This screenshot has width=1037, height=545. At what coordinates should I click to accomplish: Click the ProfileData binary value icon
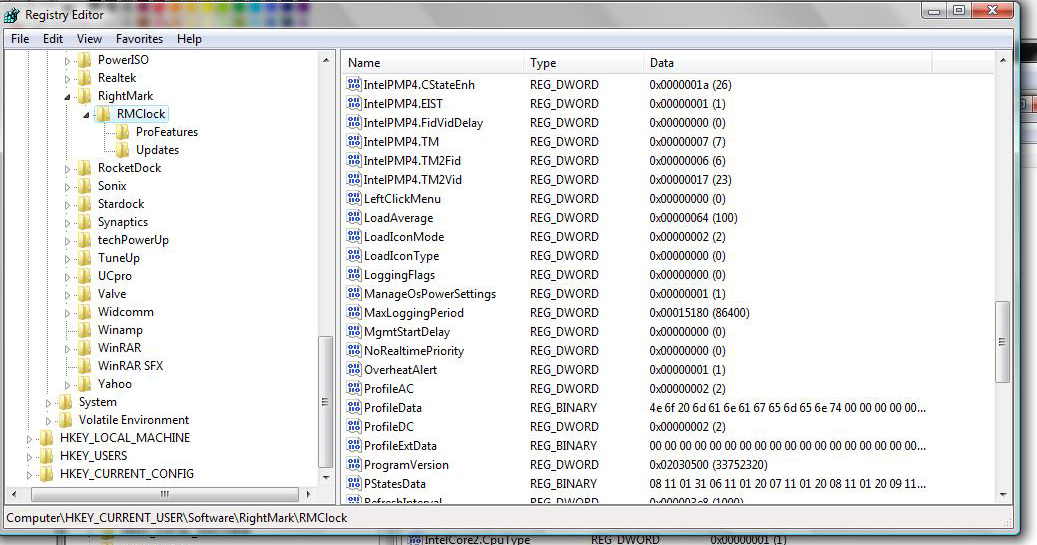[x=354, y=407]
